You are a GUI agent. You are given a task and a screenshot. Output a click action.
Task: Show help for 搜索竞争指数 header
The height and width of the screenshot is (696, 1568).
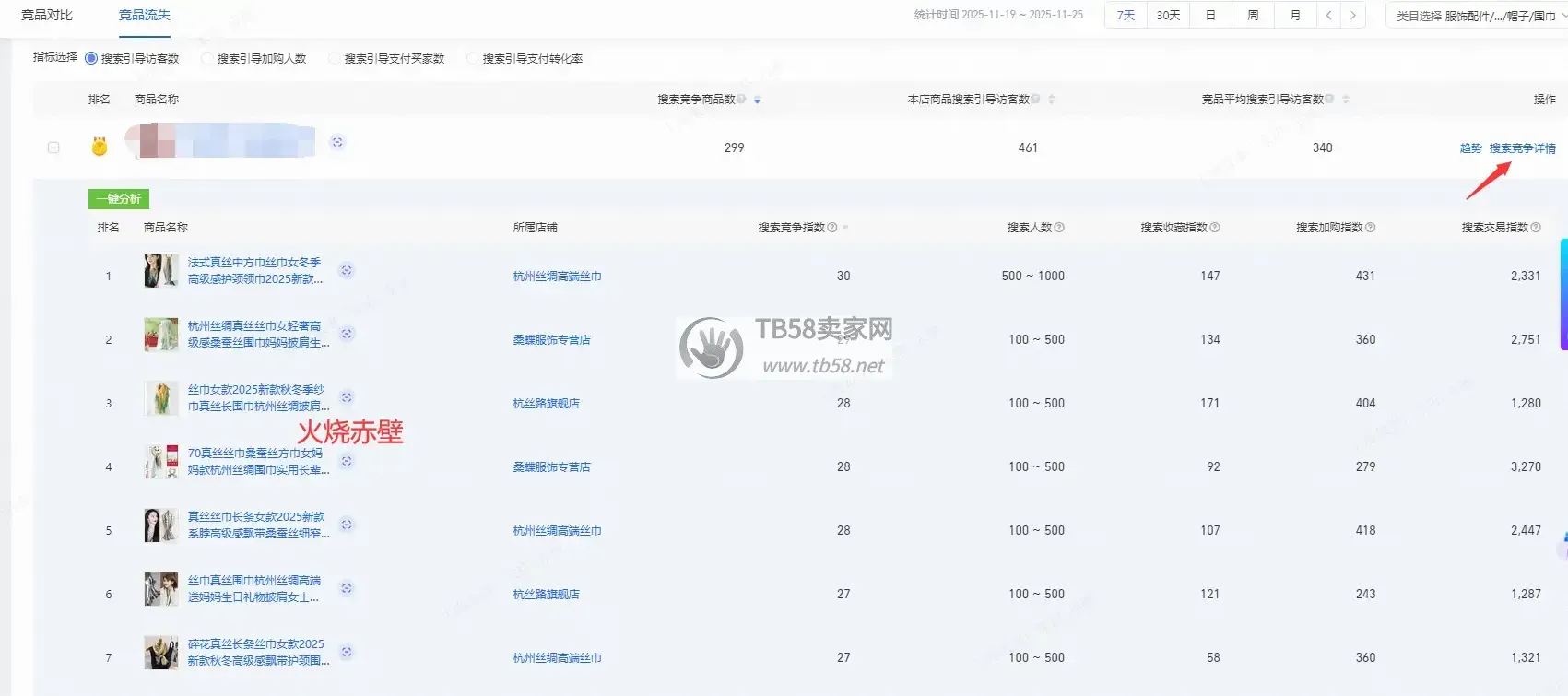[x=832, y=228]
